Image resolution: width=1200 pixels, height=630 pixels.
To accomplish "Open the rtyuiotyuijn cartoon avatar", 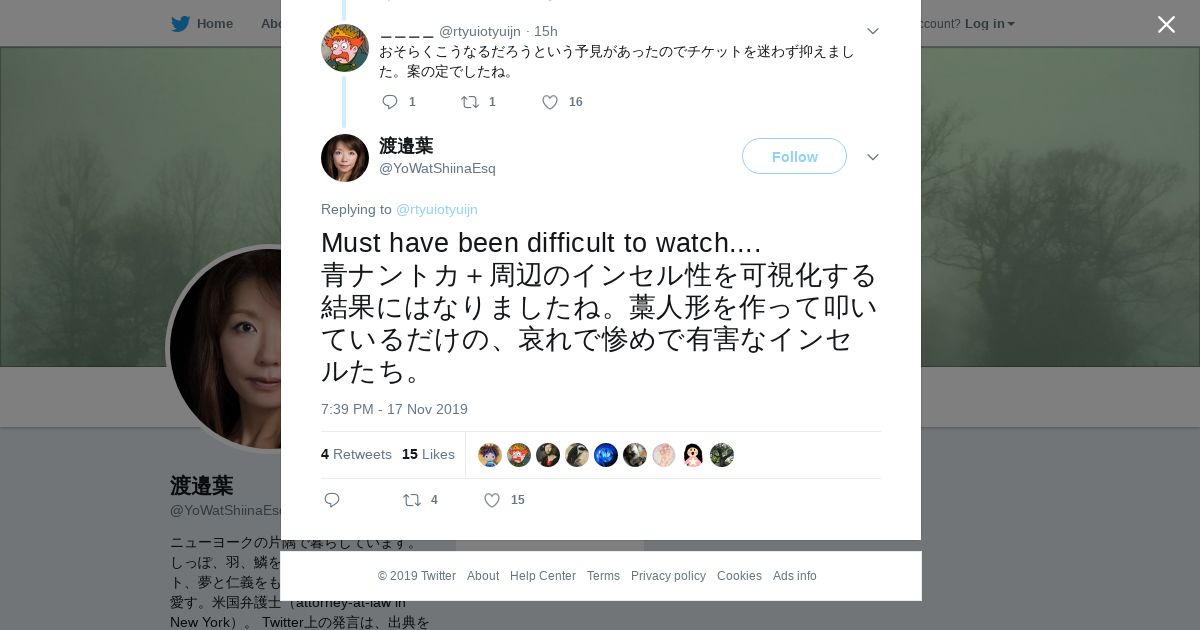I will click(345, 48).
